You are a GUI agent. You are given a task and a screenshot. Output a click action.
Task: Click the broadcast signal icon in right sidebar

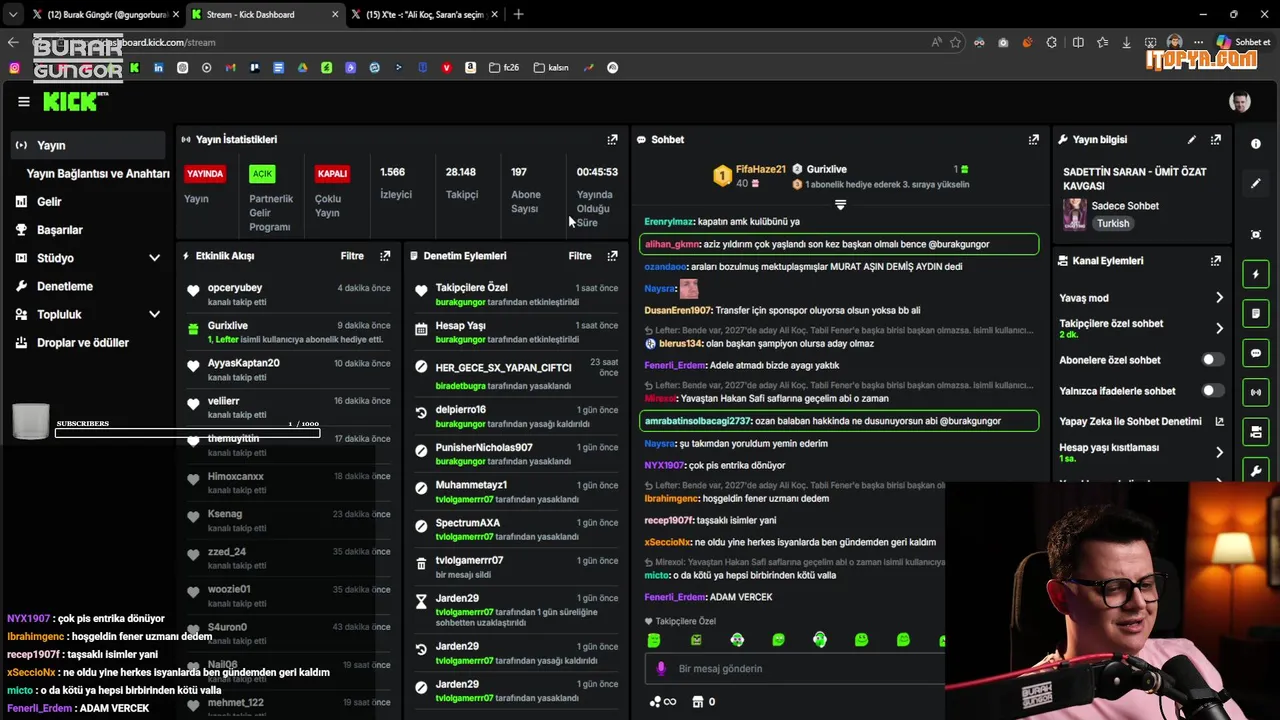click(x=1256, y=392)
